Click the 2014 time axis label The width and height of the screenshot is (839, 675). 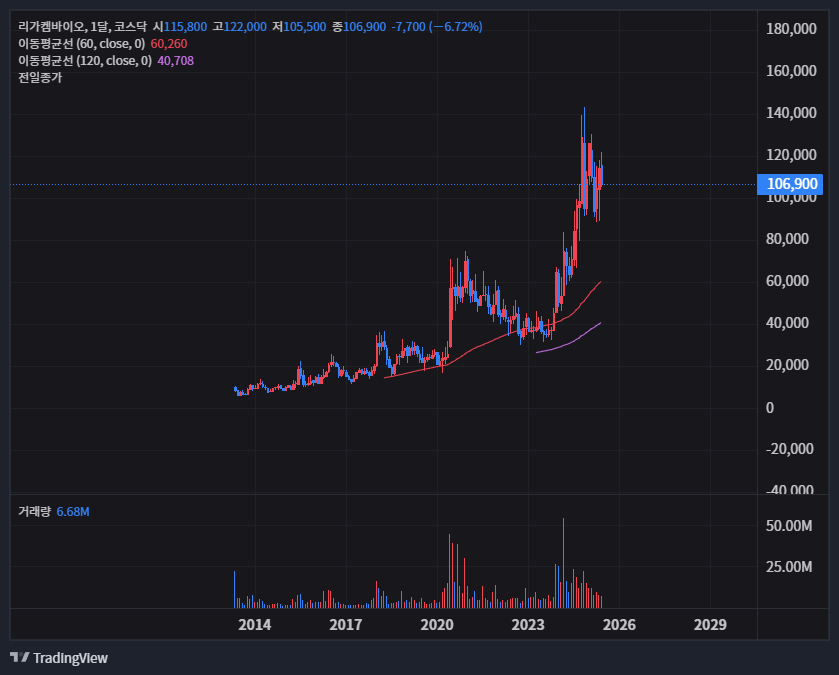(x=255, y=625)
